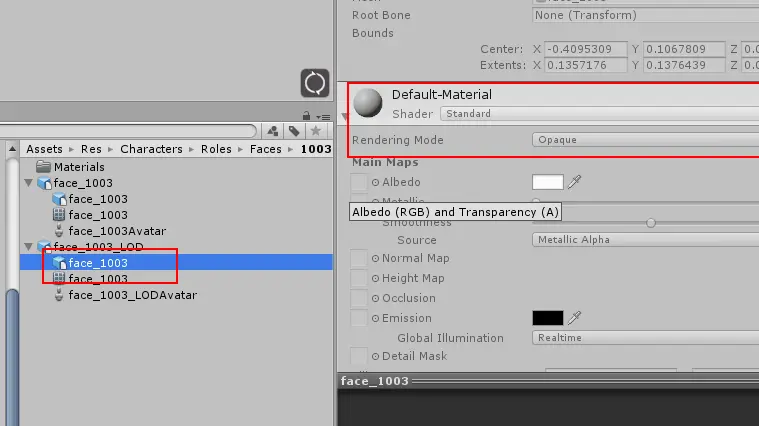
Task: Click the Albedo eyedropper icon
Action: [x=574, y=182]
